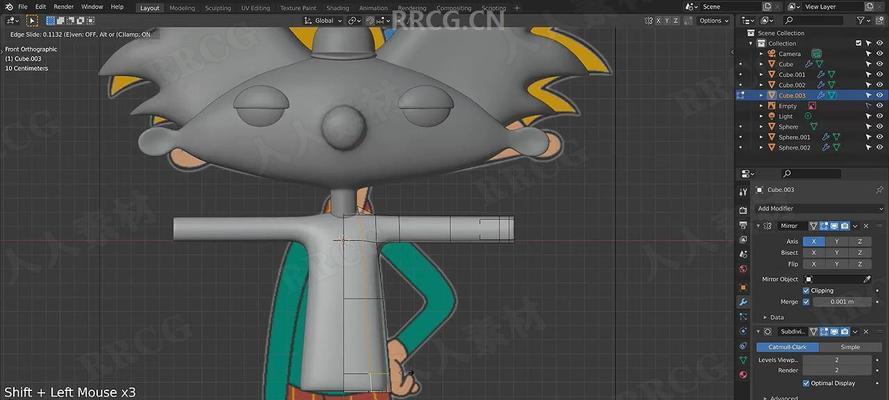Pick Mirror Object with the eyedropper
The image size is (889, 400).
point(866,279)
